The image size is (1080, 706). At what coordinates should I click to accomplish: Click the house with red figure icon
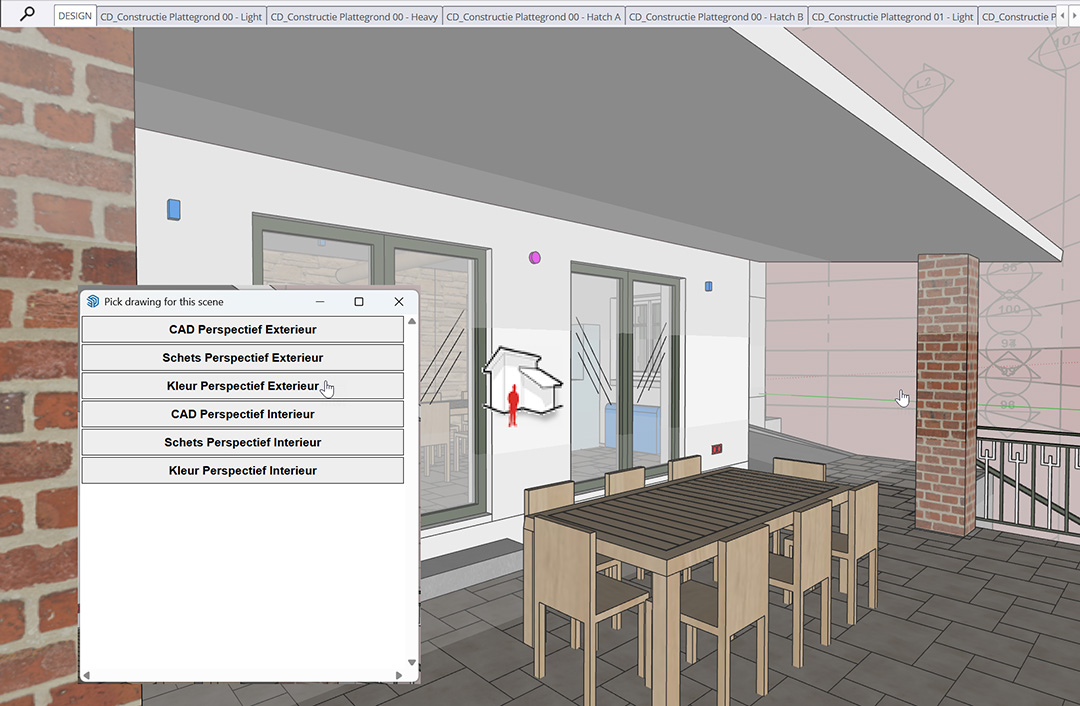tap(522, 387)
